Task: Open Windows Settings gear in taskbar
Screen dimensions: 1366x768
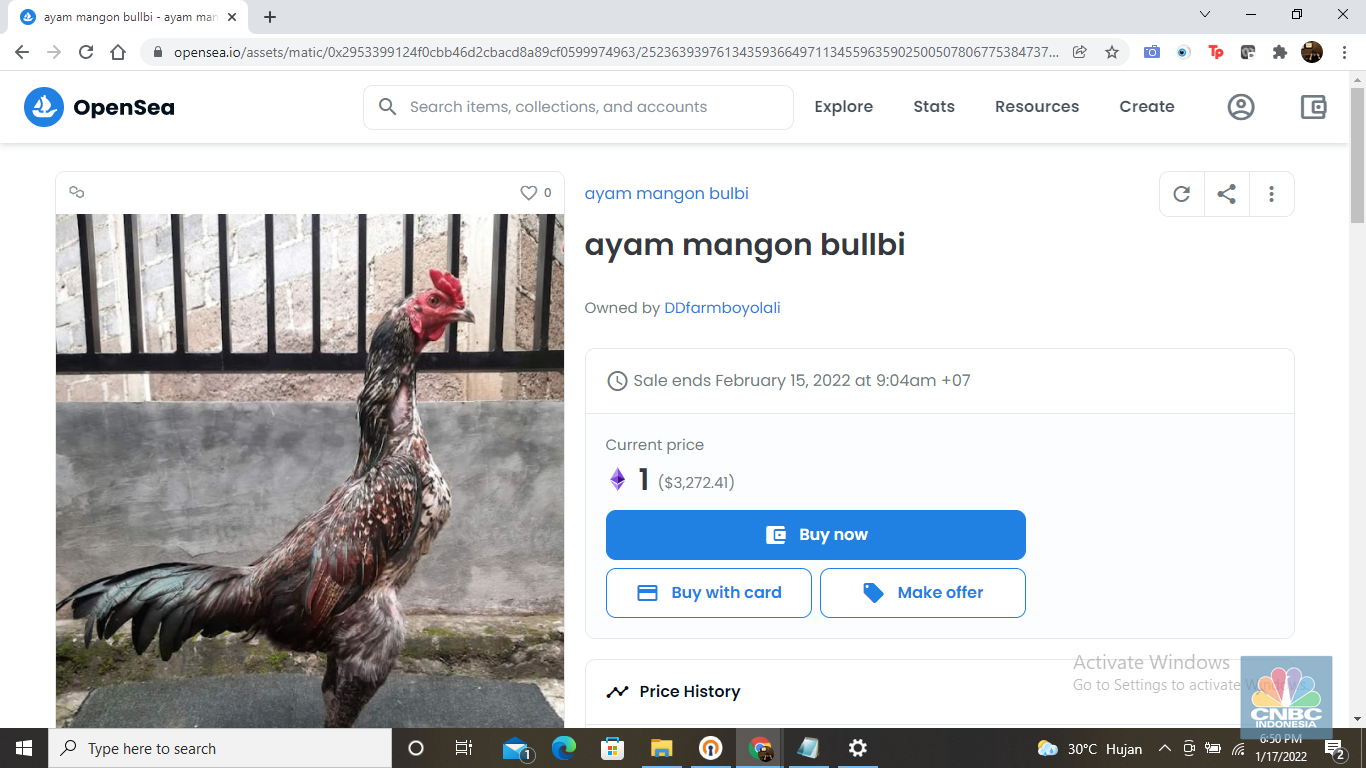Action: [x=857, y=748]
